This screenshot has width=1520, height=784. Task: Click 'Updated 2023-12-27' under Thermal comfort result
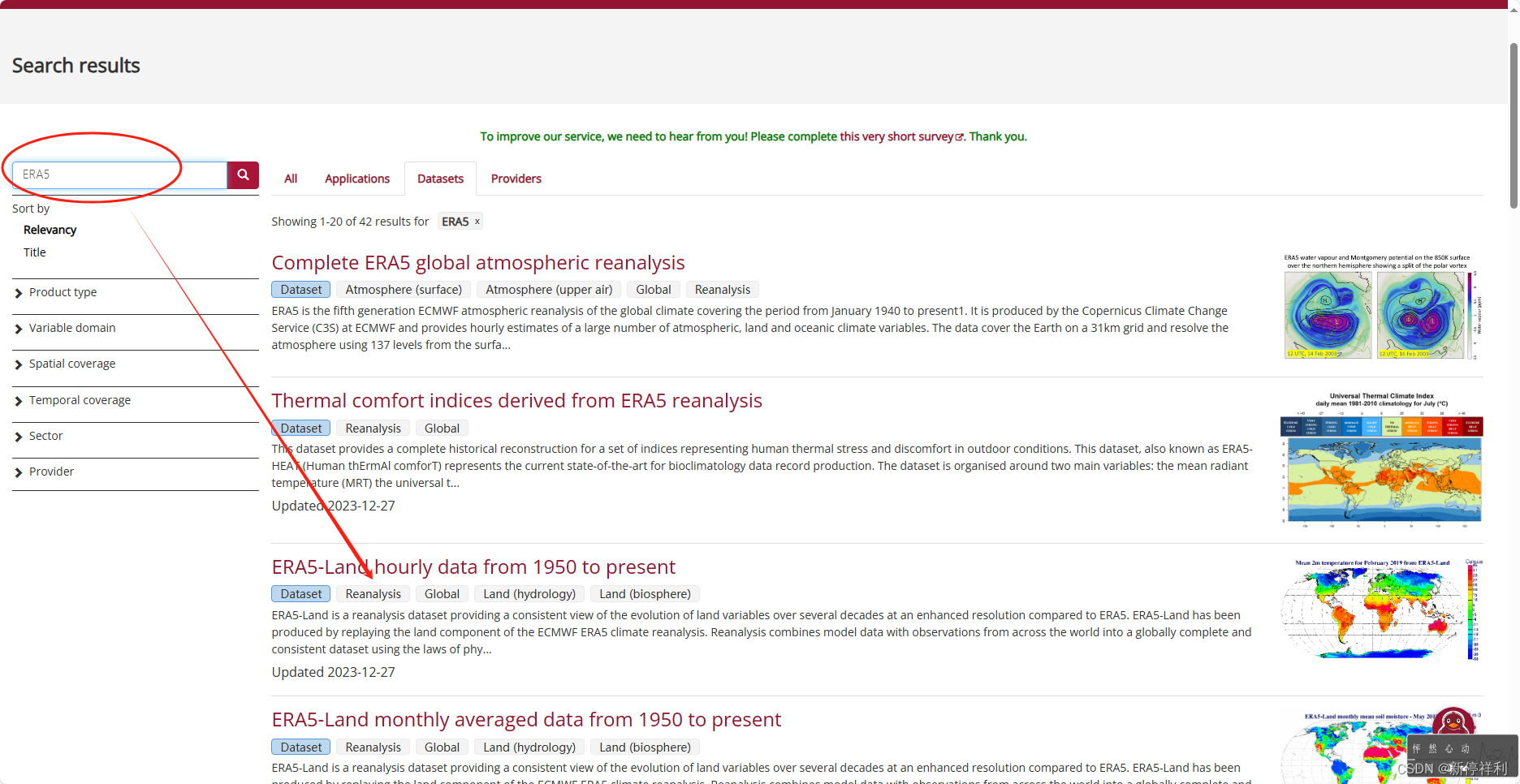pyautogui.click(x=334, y=506)
